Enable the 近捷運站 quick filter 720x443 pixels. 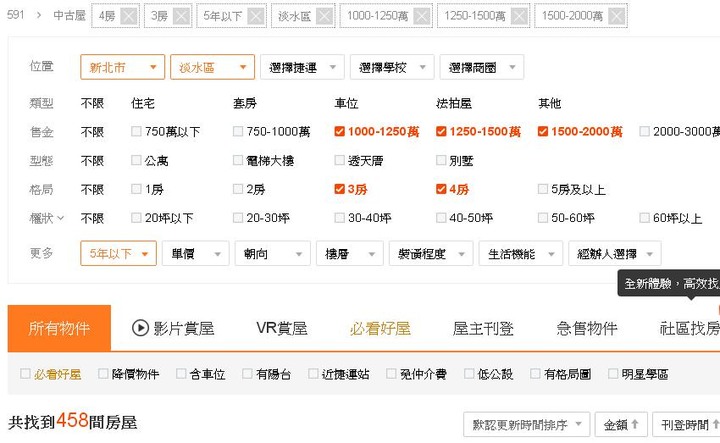(x=313, y=374)
